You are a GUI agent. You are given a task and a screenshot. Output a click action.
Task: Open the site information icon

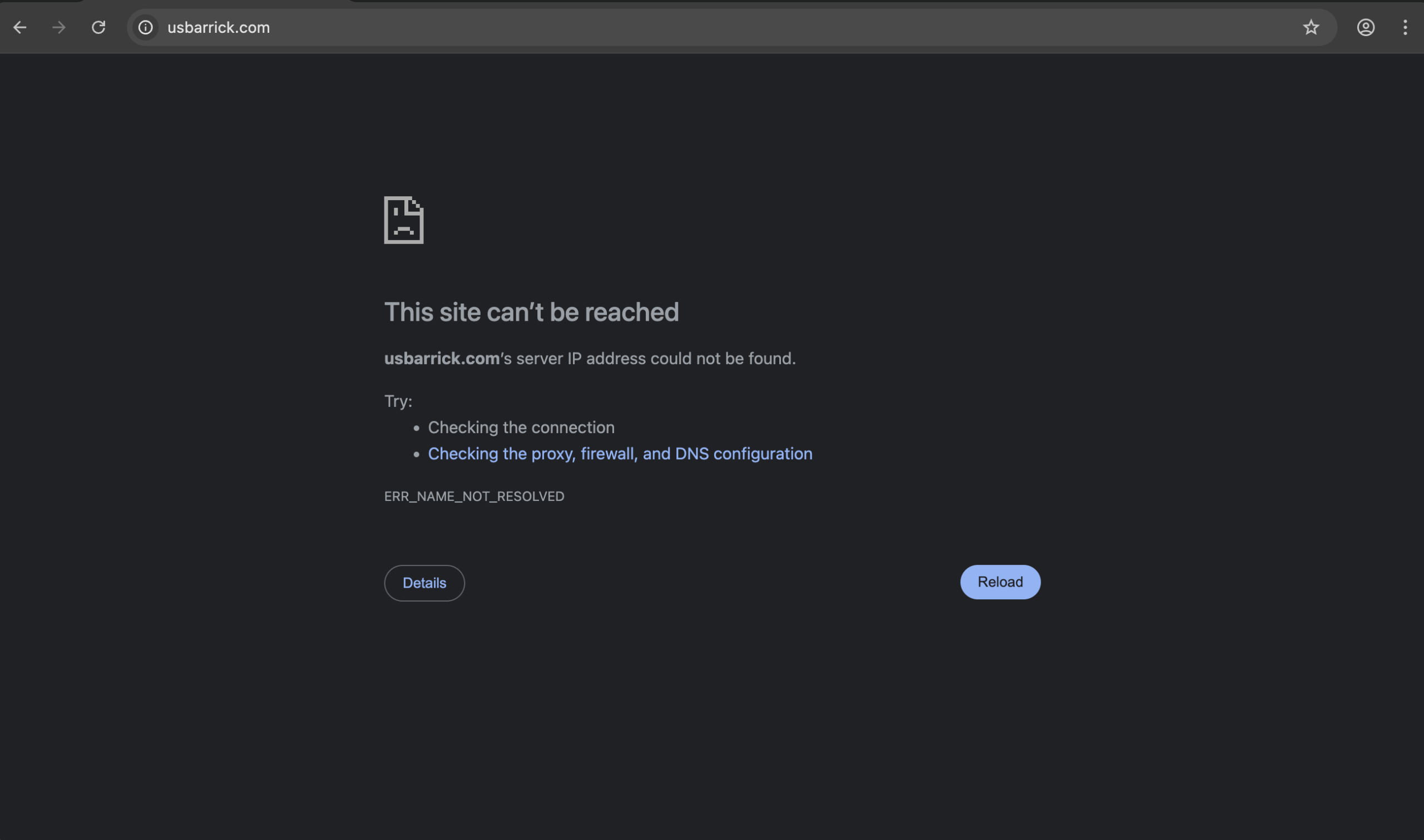click(x=146, y=27)
